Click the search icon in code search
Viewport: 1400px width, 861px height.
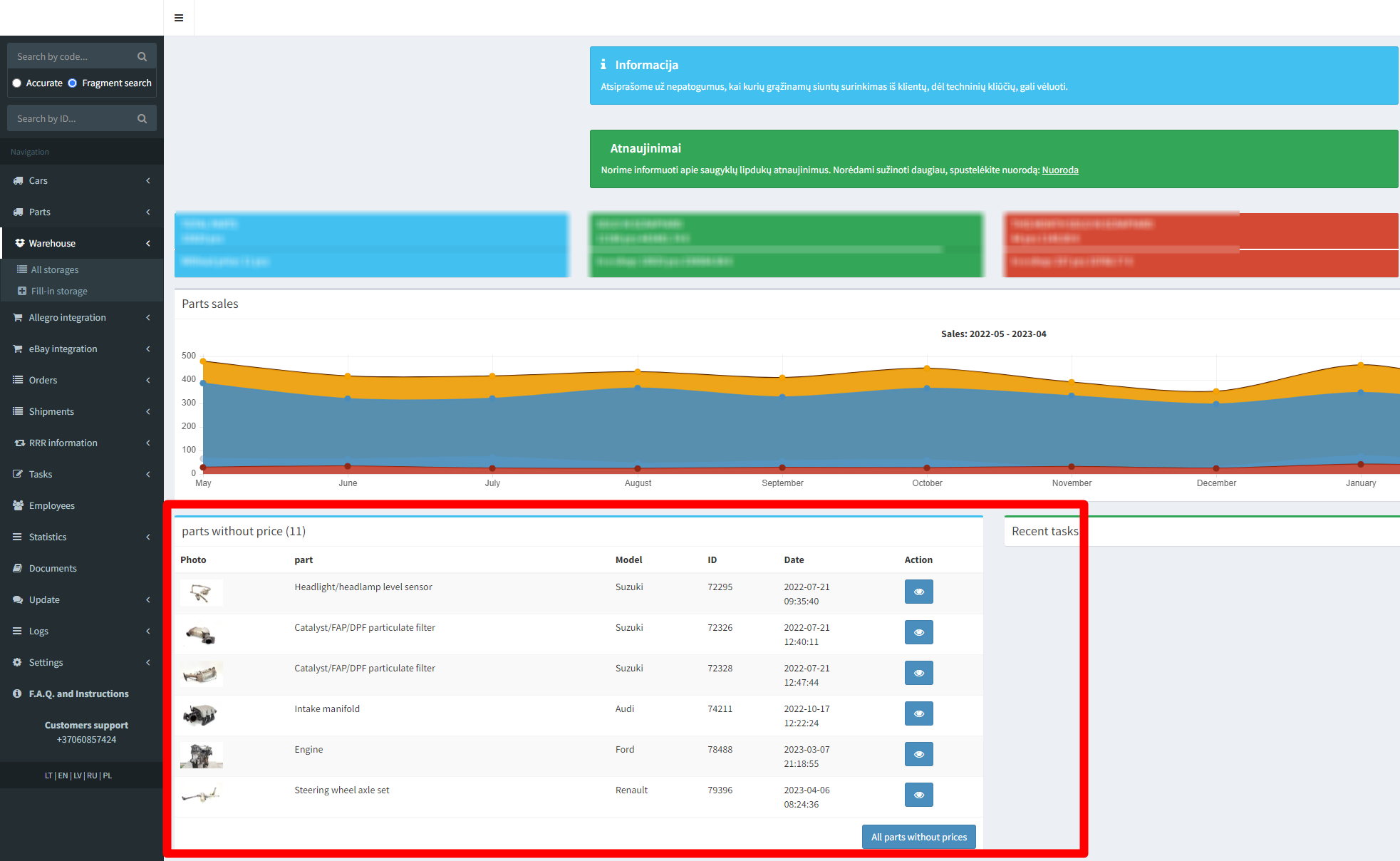tap(142, 56)
